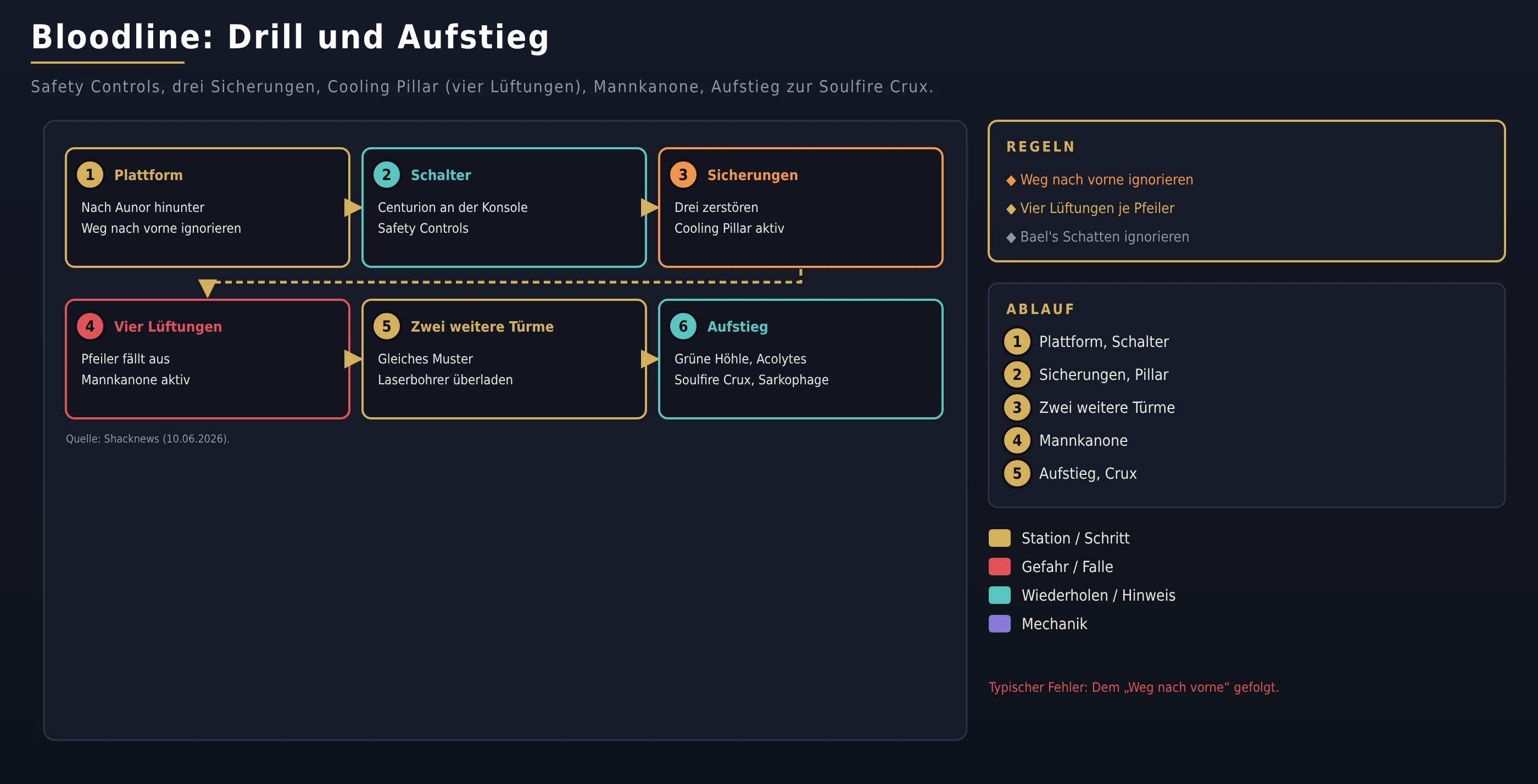
Task: Click the orange number 3 badge beside Sicherungen
Action: (x=683, y=175)
